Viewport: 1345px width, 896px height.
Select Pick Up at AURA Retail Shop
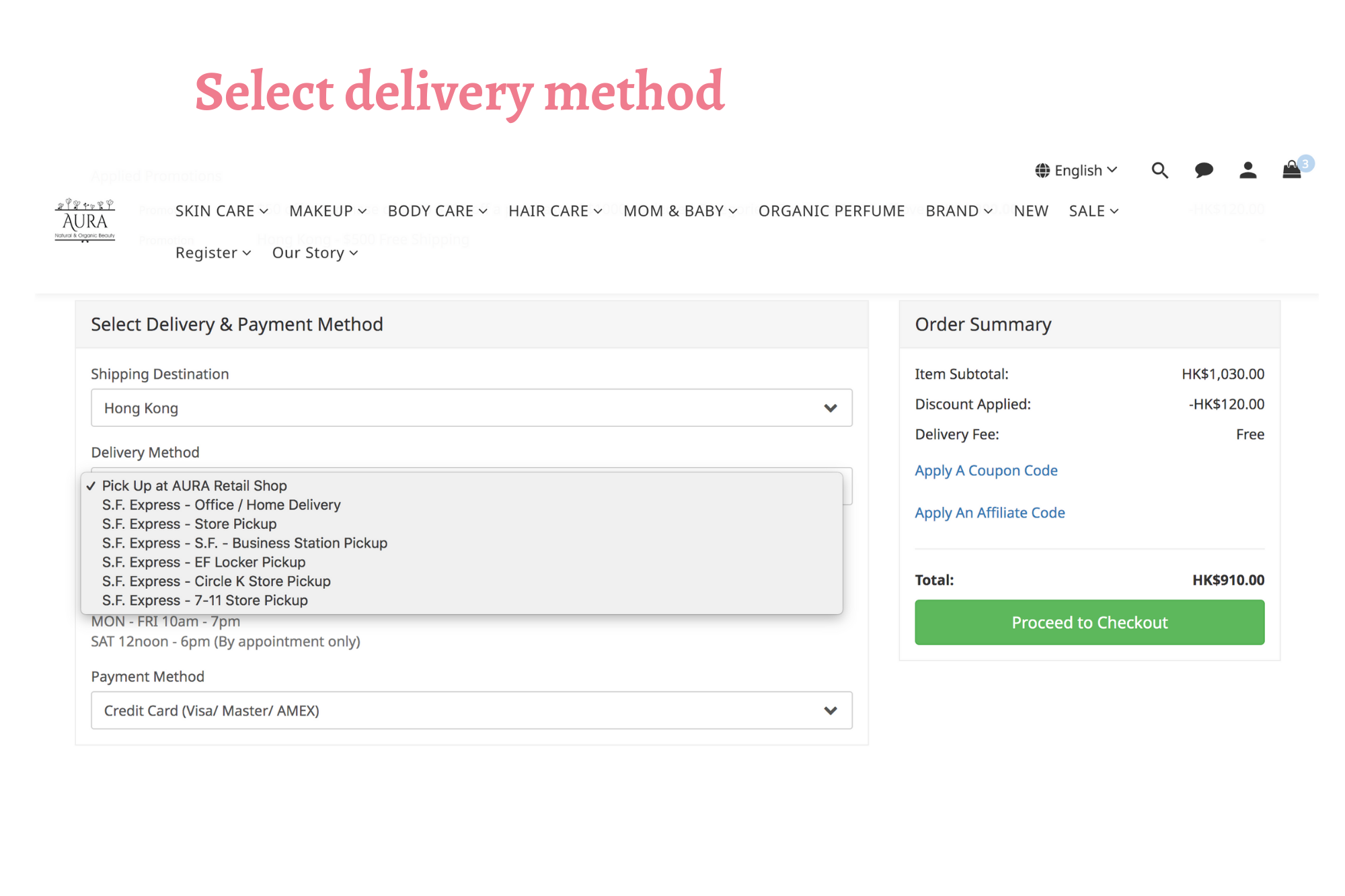coord(194,486)
